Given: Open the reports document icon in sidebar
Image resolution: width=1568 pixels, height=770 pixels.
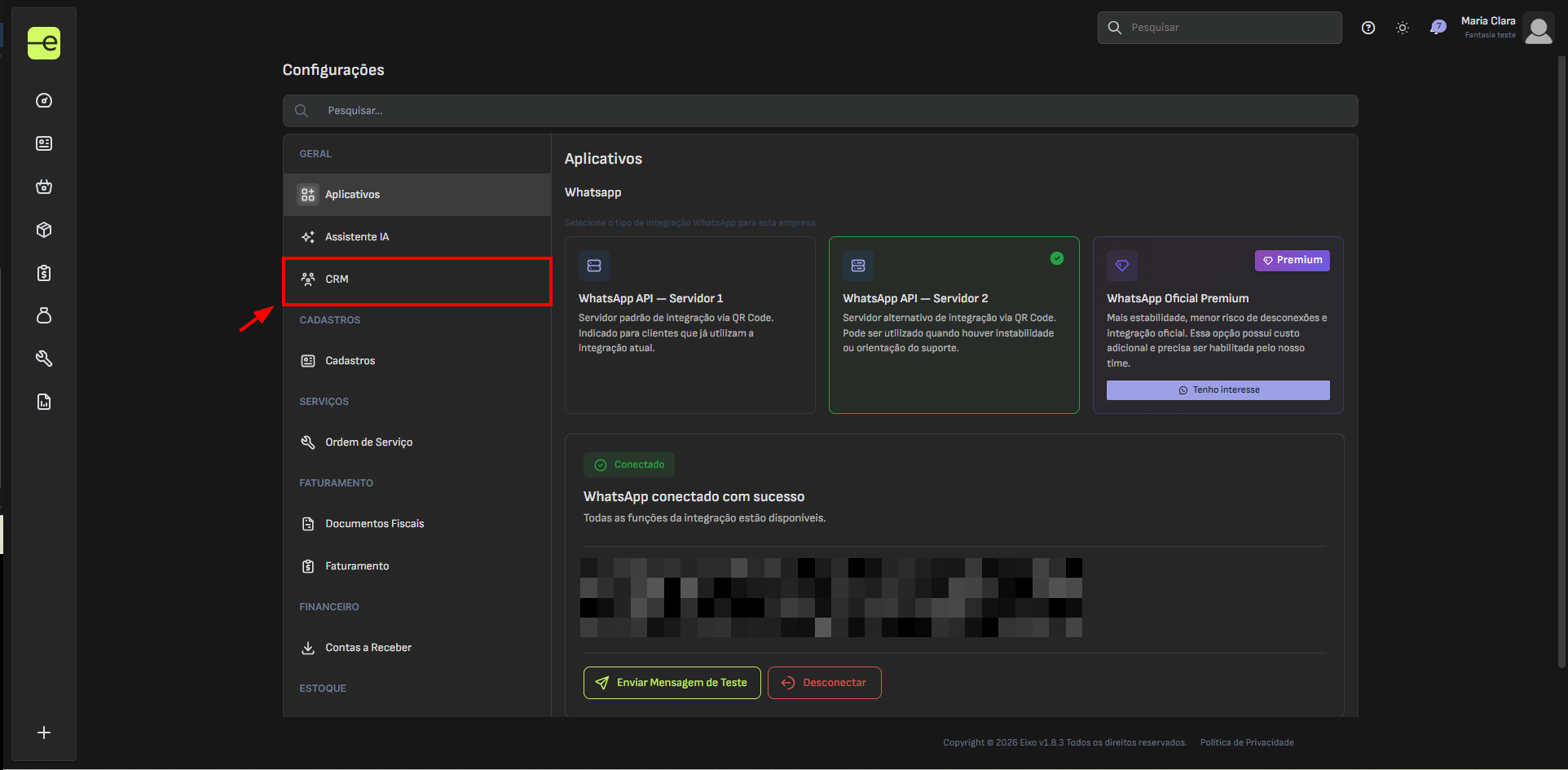Looking at the screenshot, I should (x=44, y=402).
